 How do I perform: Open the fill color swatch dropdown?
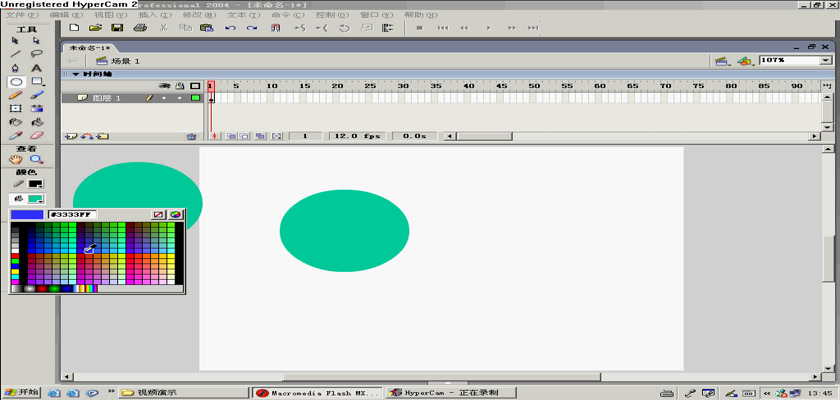click(36, 199)
